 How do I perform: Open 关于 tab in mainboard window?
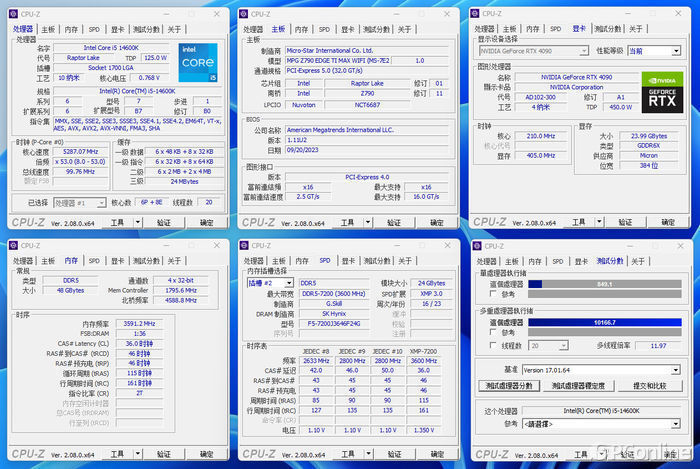(x=404, y=29)
